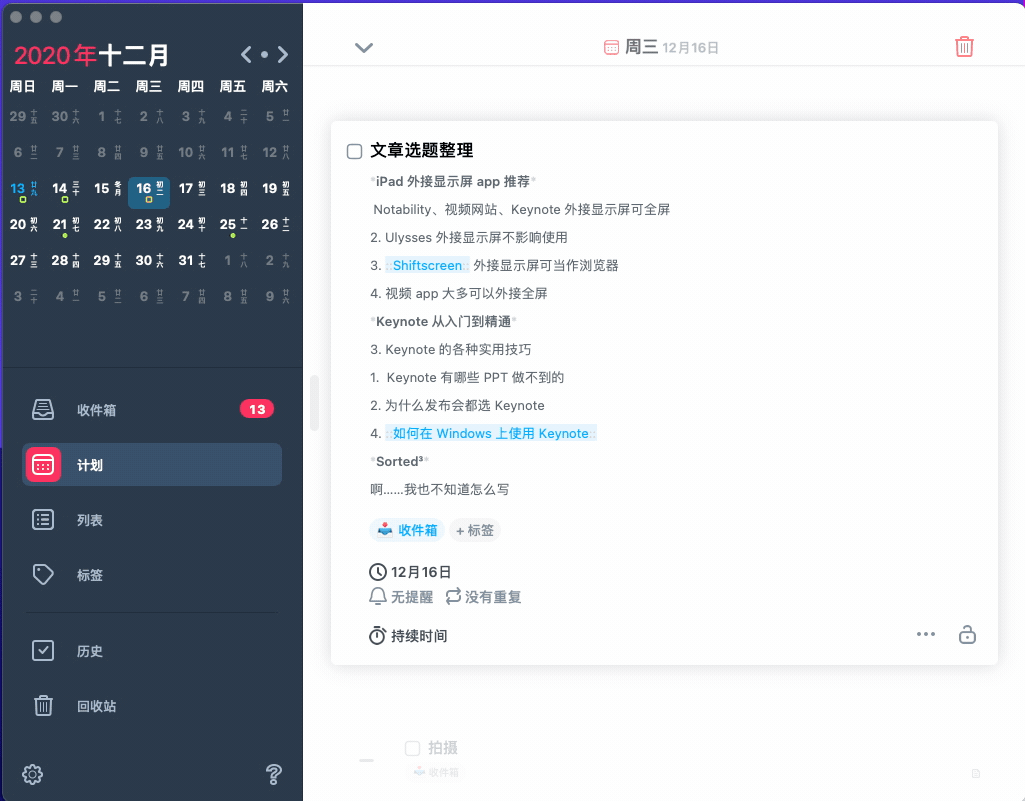
Task: Click the task title 文章选题整理
Action: point(422,150)
